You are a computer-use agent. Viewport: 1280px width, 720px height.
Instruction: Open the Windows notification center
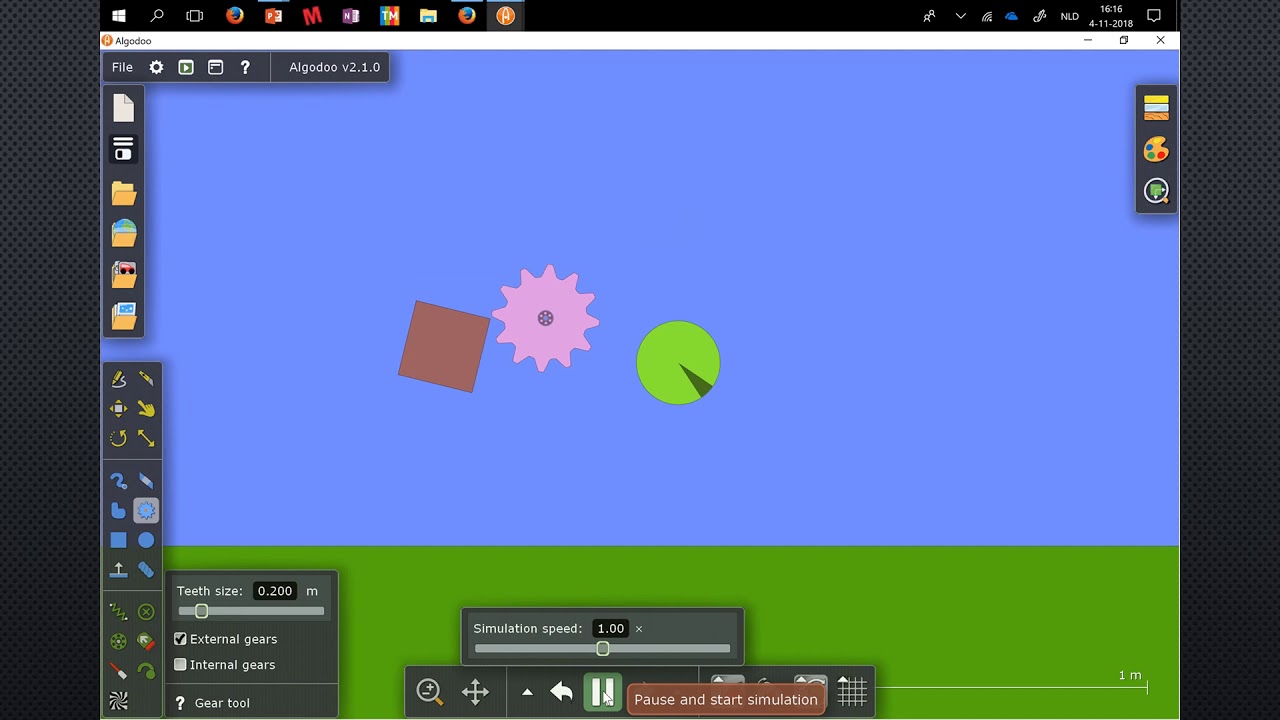[x=1154, y=15]
